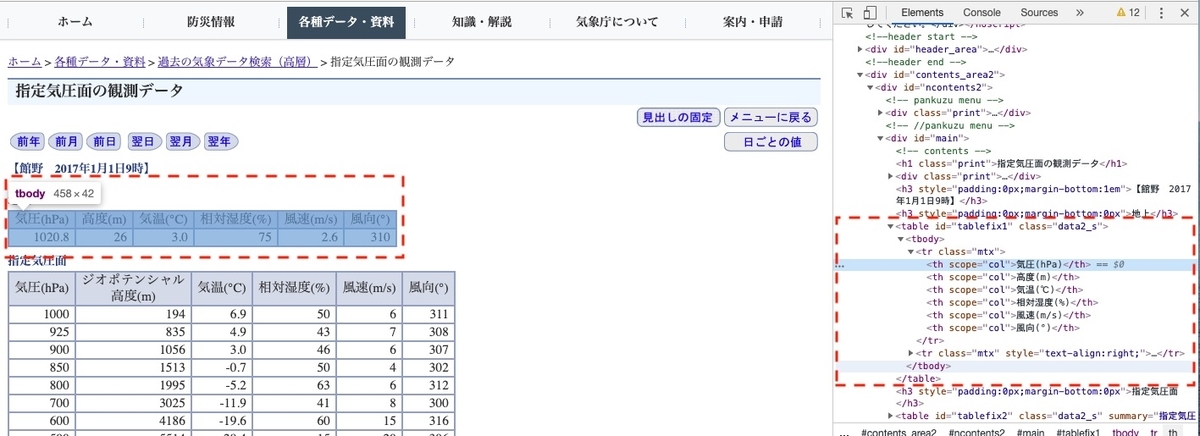1200x436 pixels.
Task: Follow the ホーム breadcrumb link
Action: click(25, 62)
